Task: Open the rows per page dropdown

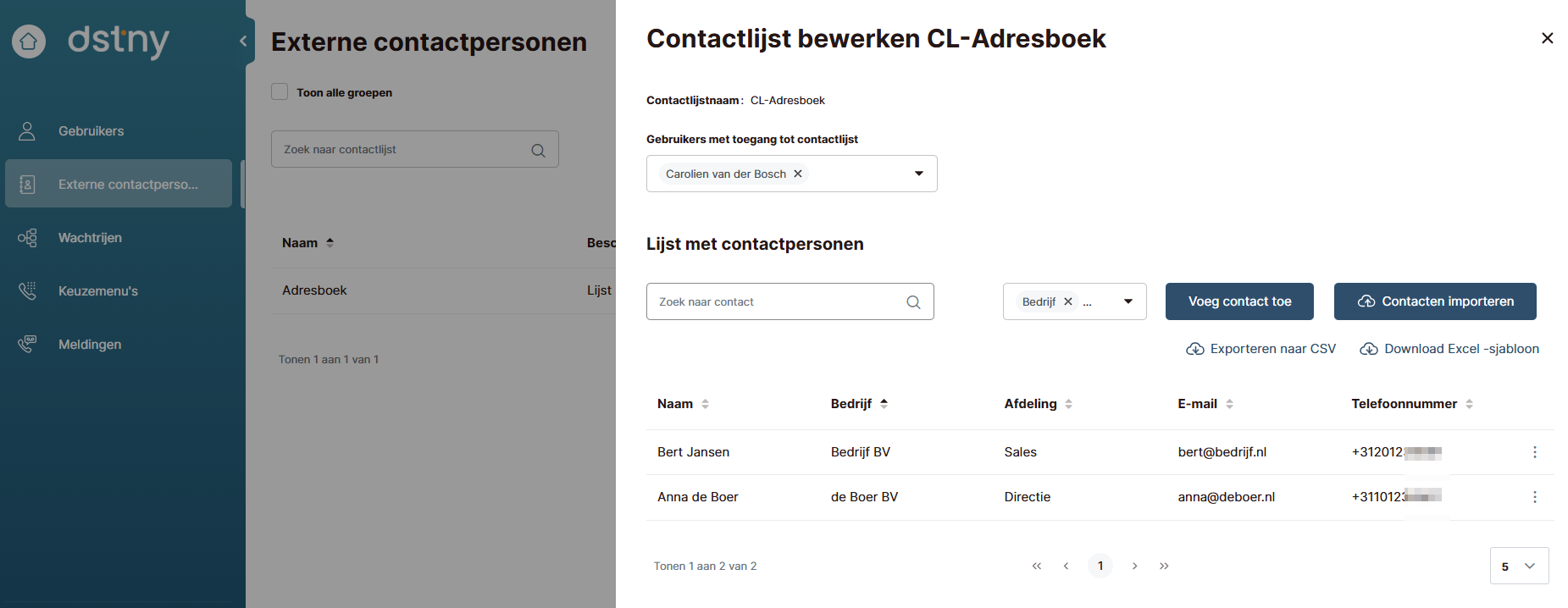Action: (x=1519, y=567)
